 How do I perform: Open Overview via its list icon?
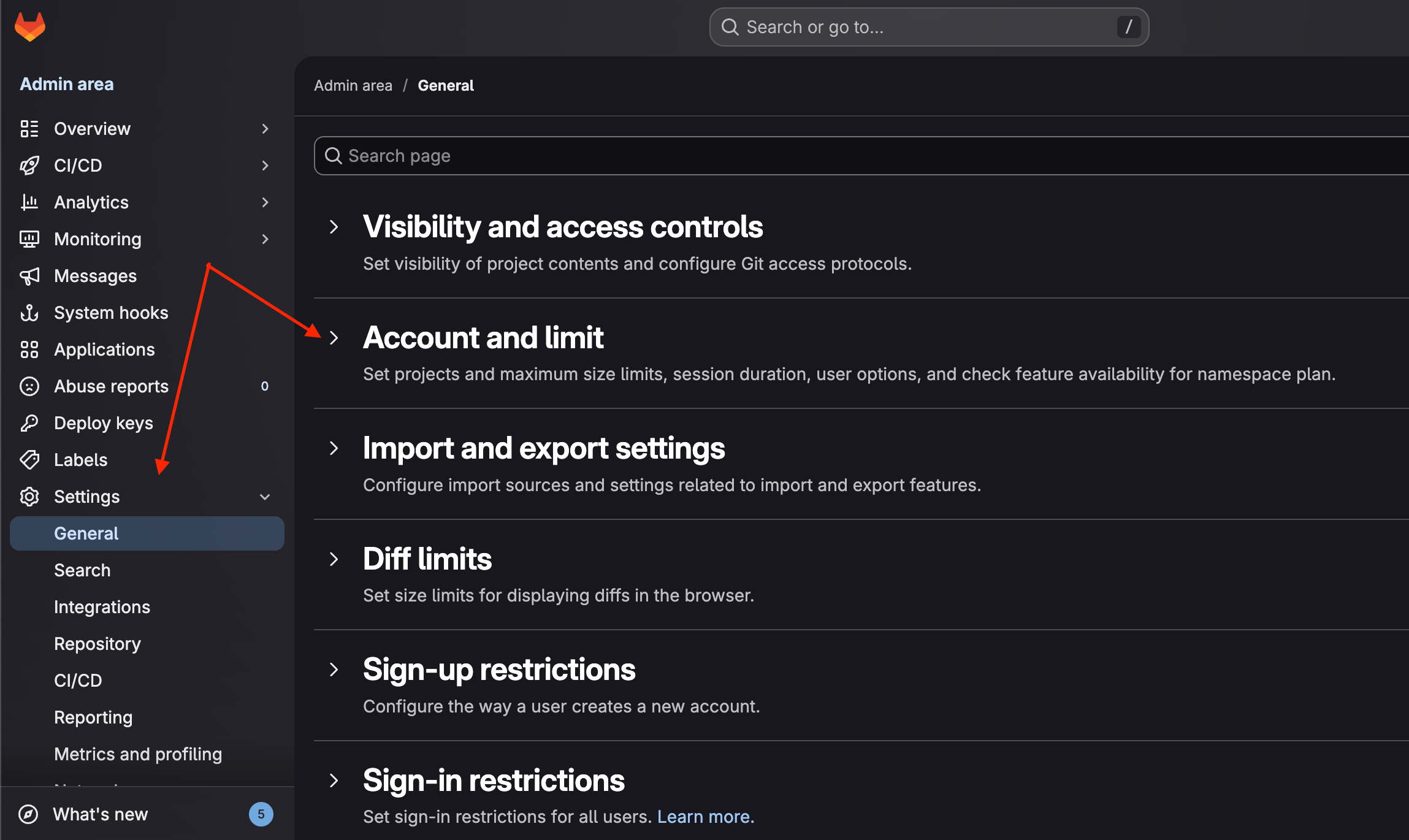29,129
